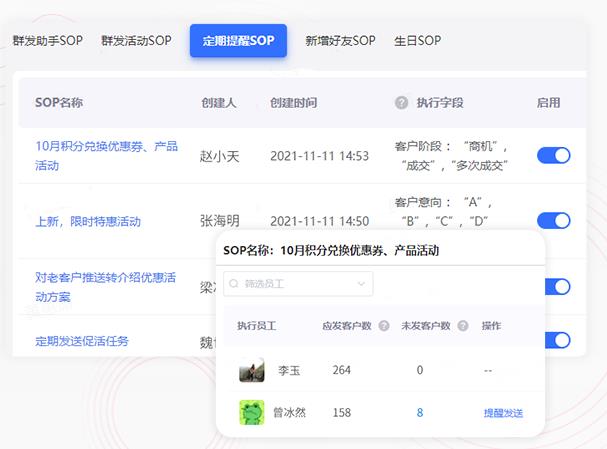Click the 客户阶段 execution field text
The width and height of the screenshot is (607, 449).
tap(451, 156)
